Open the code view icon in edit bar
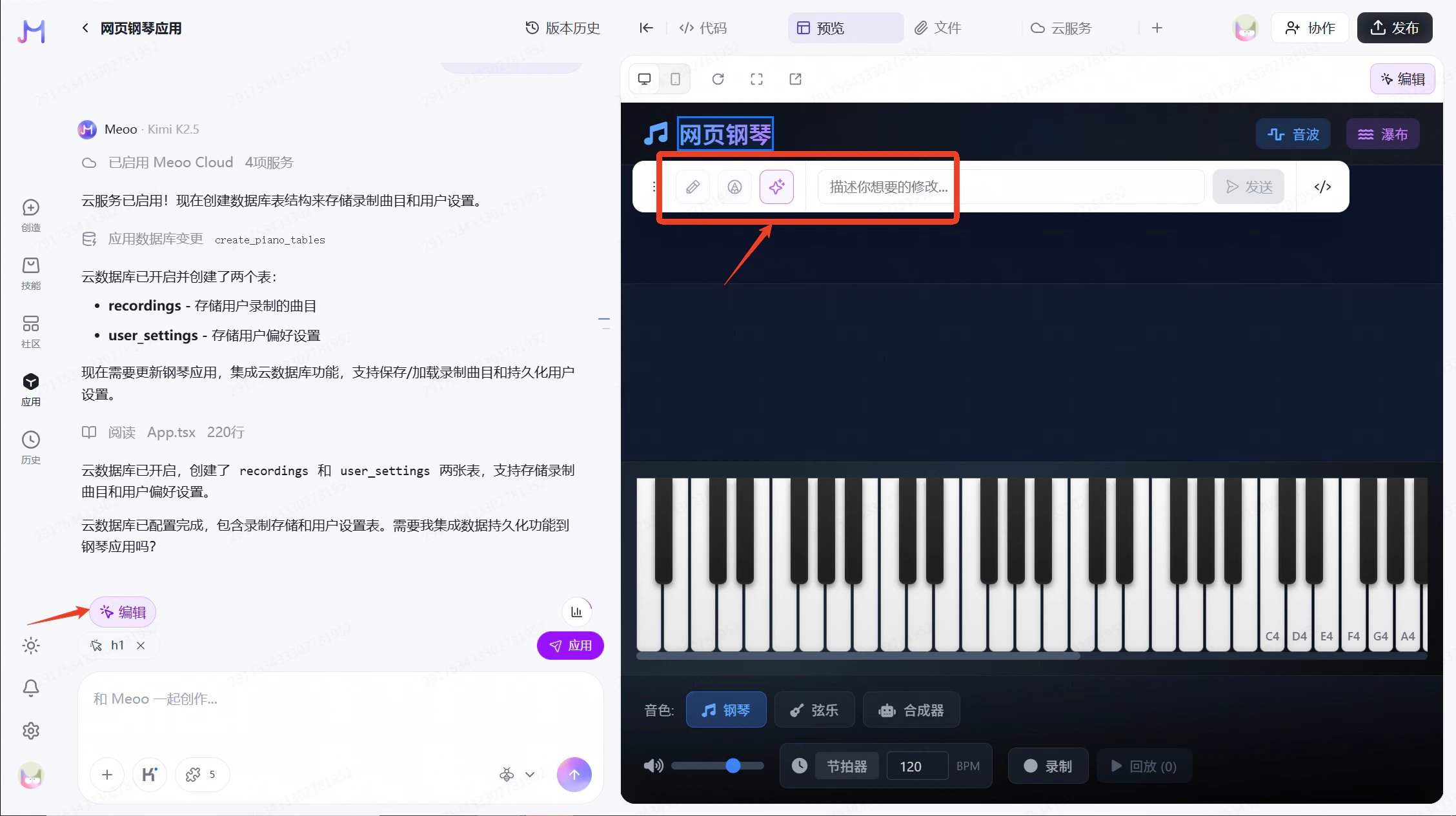 [x=1322, y=187]
